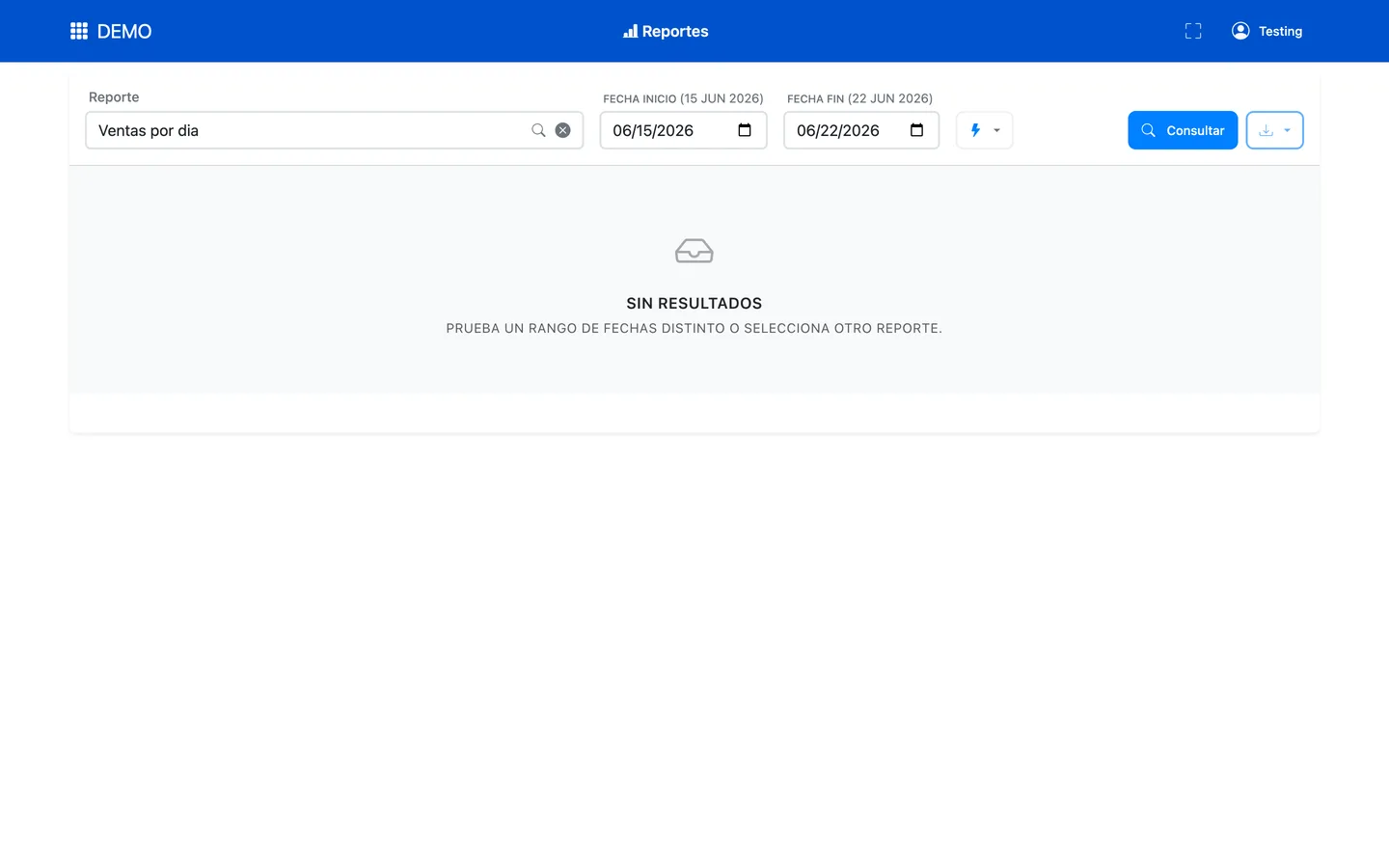Click the Reporte search field
The image size is (1389, 868).
(334, 130)
